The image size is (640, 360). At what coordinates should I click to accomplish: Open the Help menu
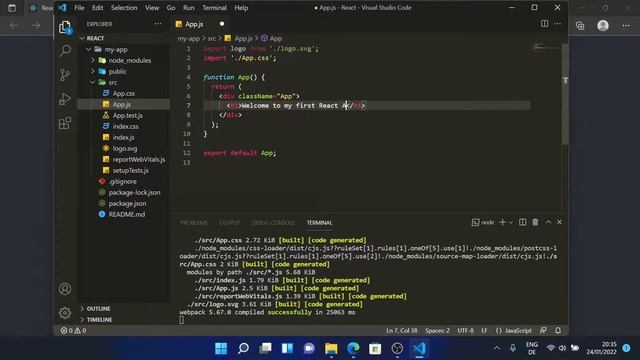[241, 7]
